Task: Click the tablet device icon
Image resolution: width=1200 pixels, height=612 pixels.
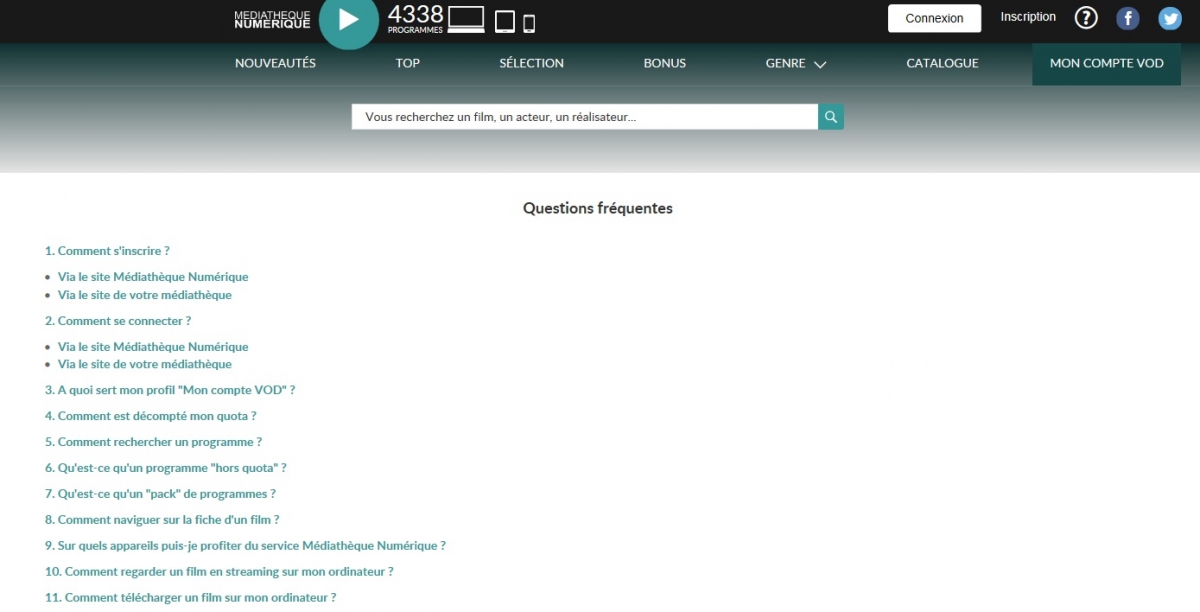Action: (x=505, y=21)
